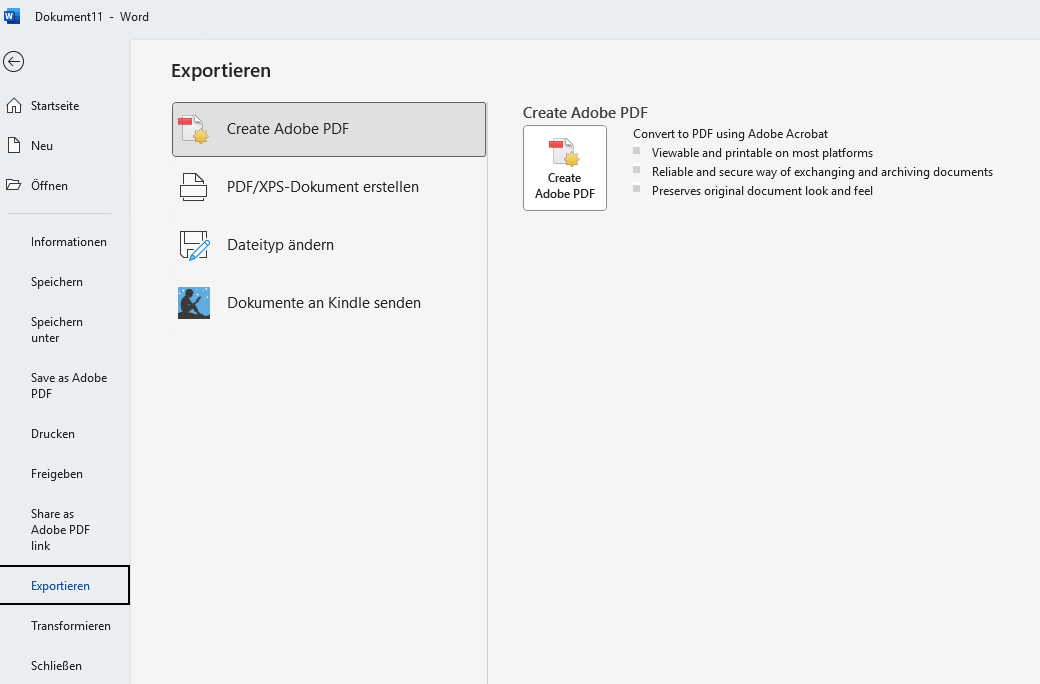Open the Informationen page
The width and height of the screenshot is (1040, 684).
click(x=68, y=242)
